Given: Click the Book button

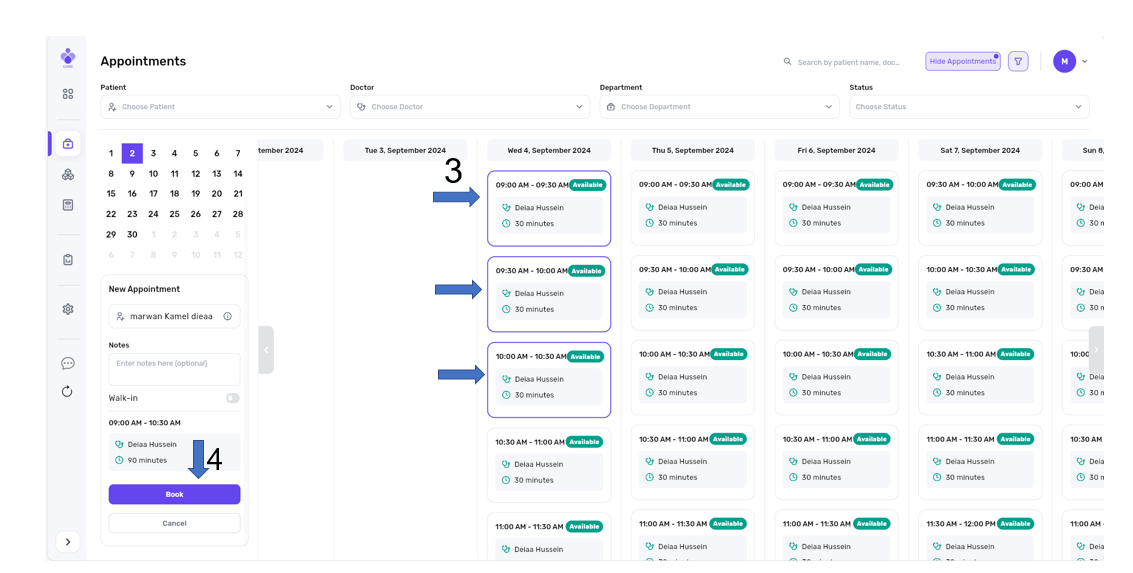Looking at the screenshot, I should click(174, 494).
